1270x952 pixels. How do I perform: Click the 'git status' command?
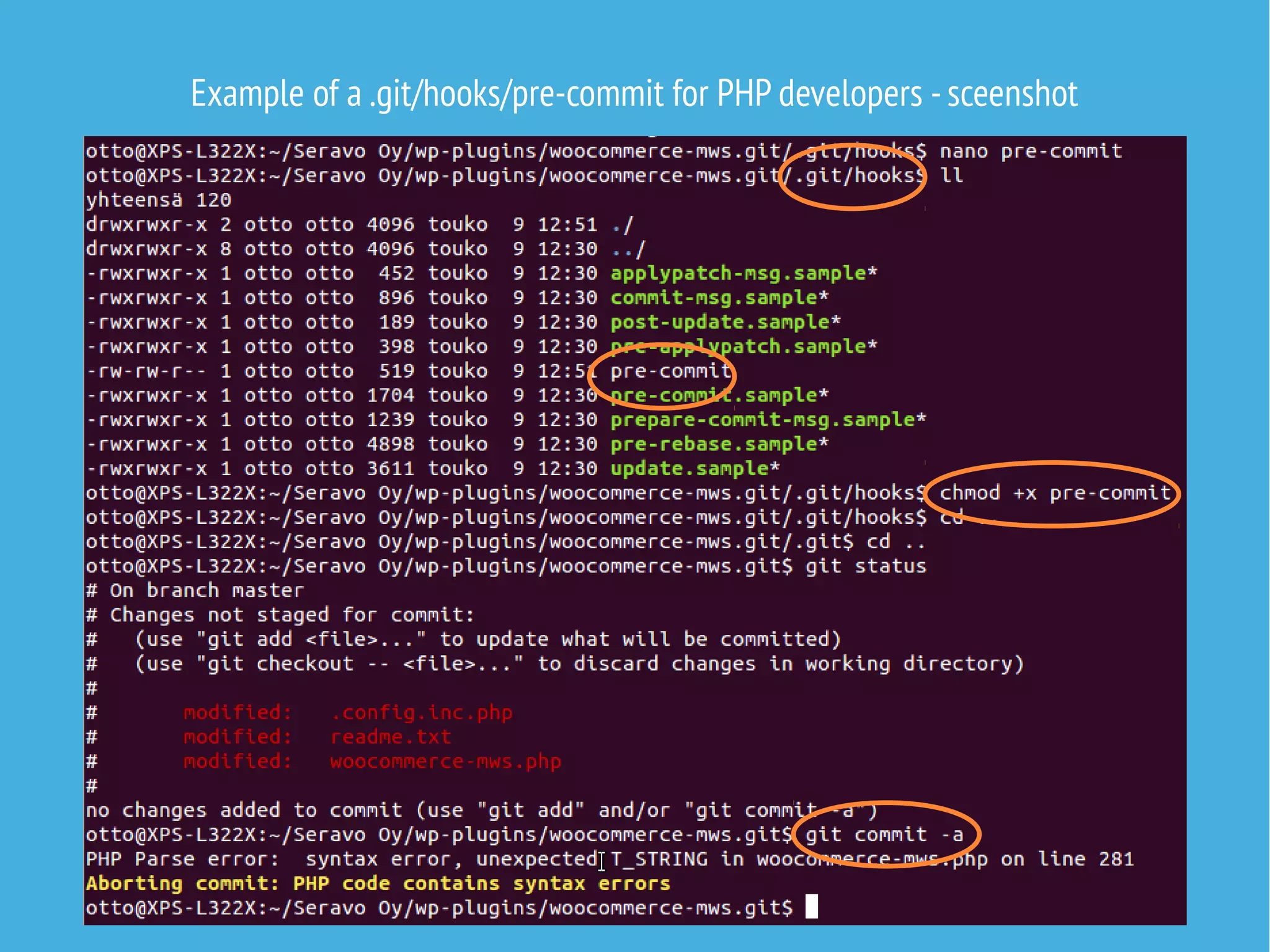(866, 566)
